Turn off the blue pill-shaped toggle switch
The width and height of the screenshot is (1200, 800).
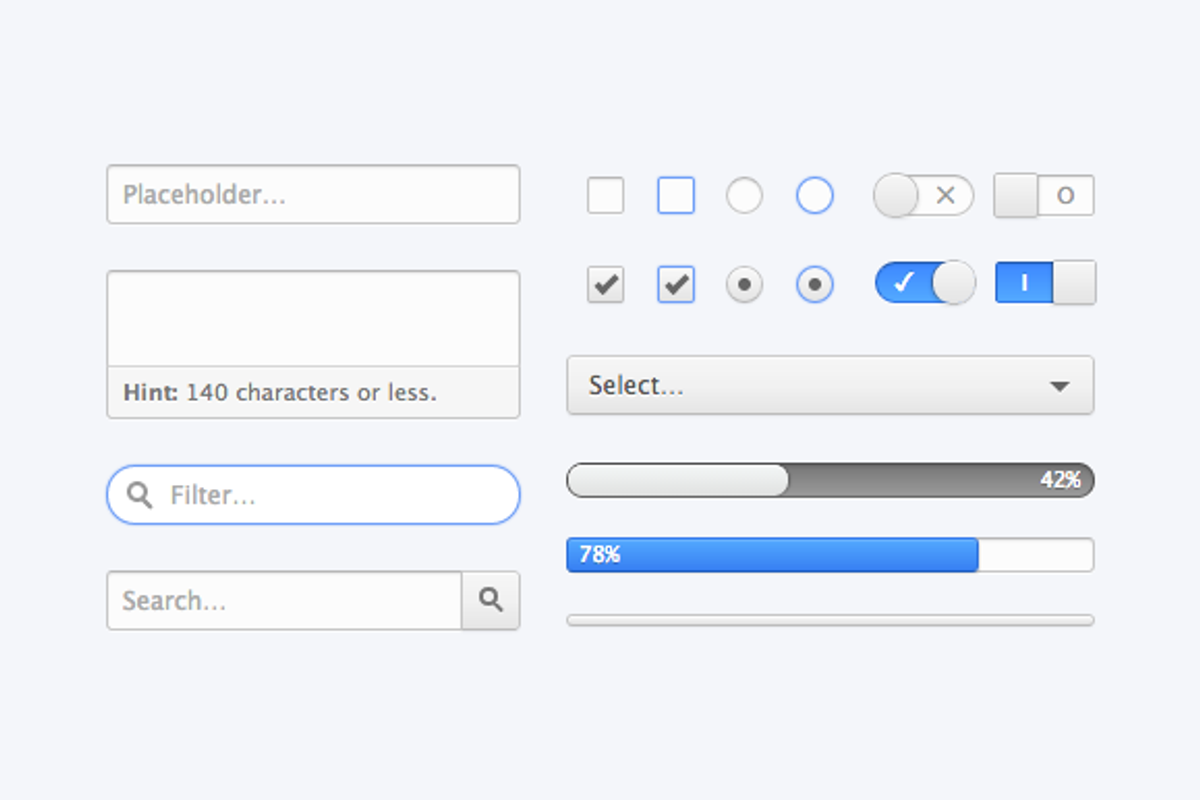pyautogui.click(x=924, y=283)
